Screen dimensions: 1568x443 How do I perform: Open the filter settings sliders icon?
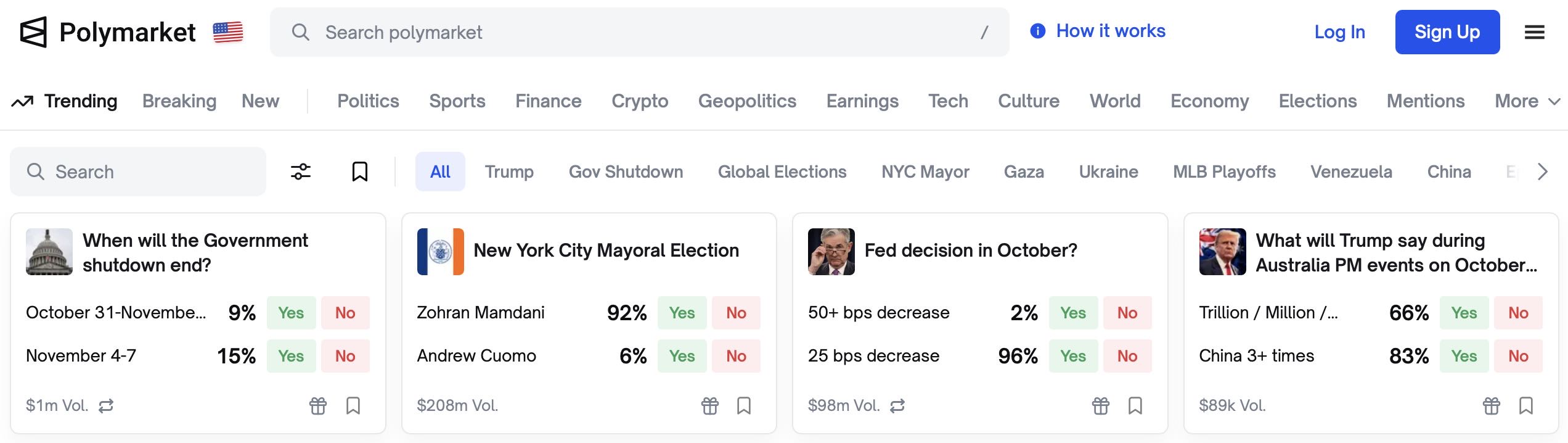[x=301, y=172]
